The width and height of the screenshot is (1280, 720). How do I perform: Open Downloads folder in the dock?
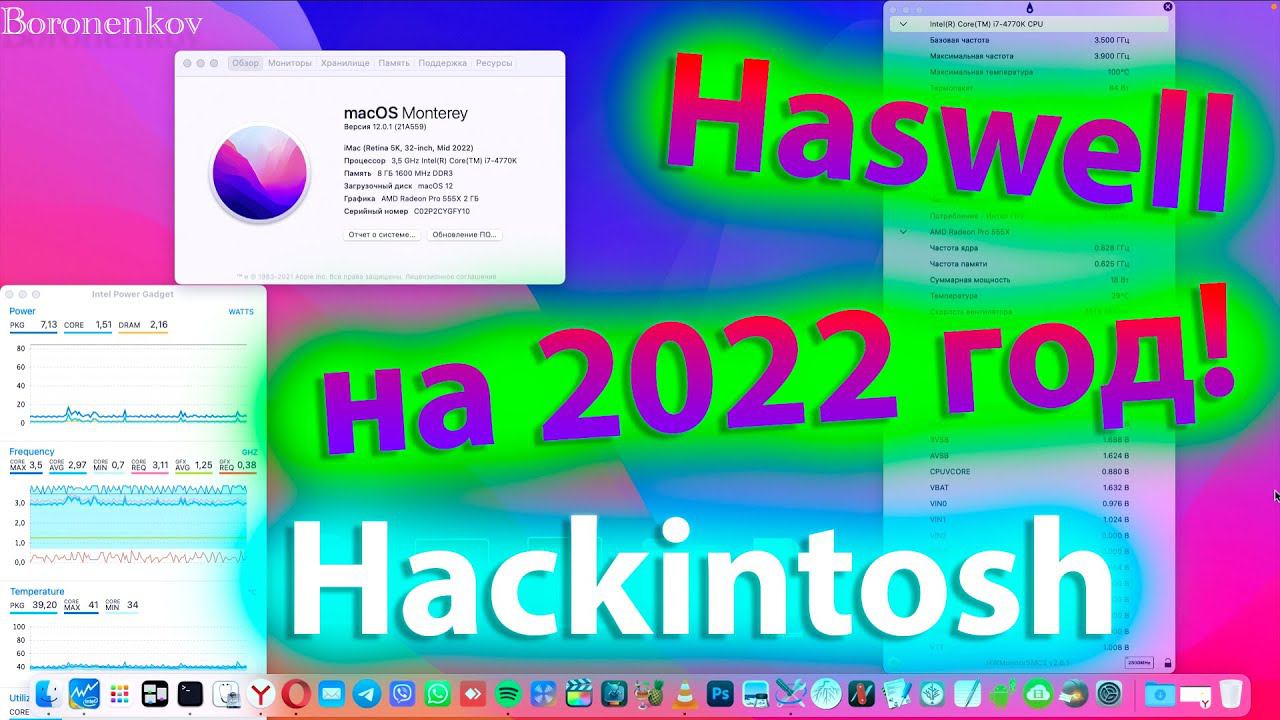(x=1160, y=694)
